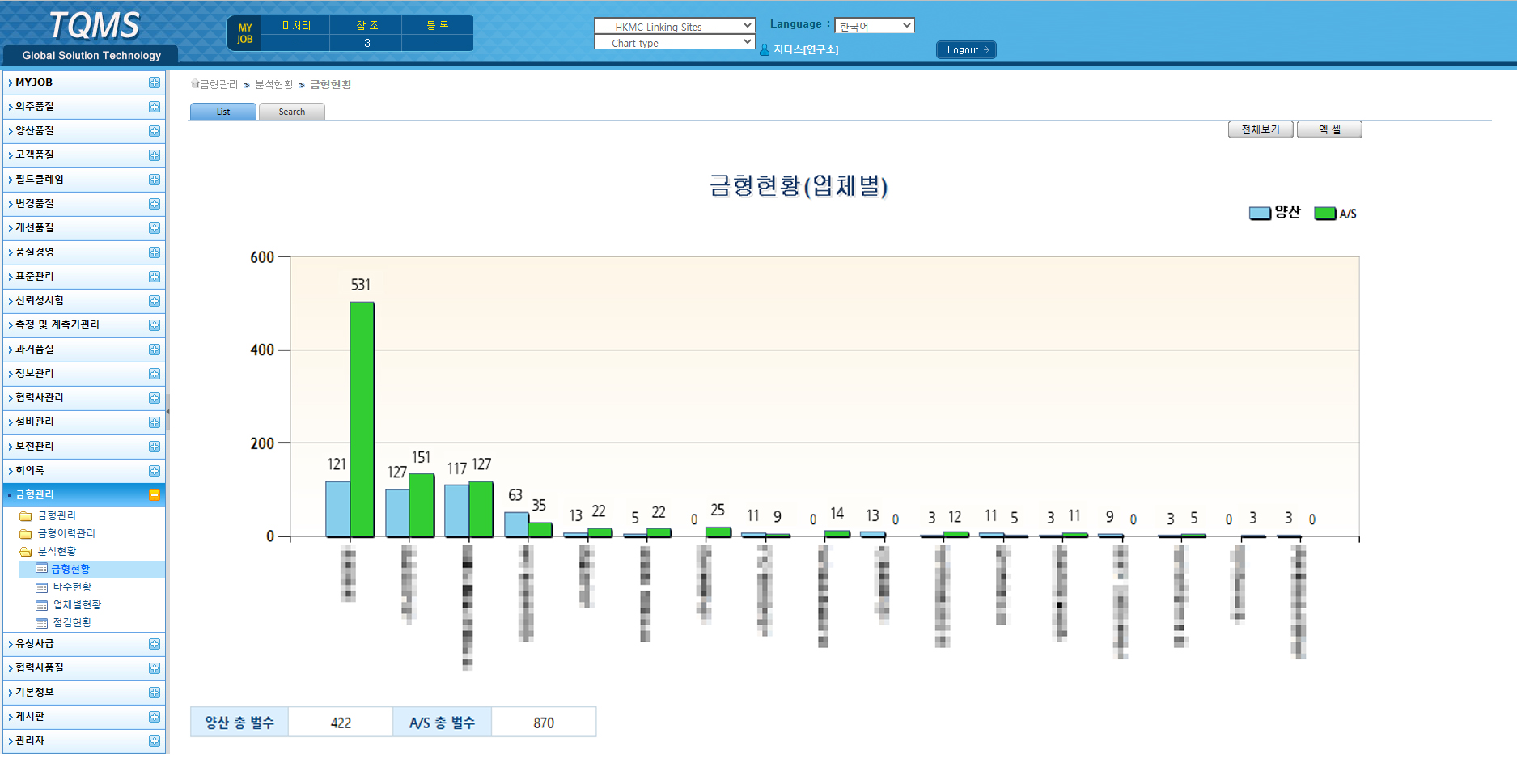Viewport: 1517px width, 784px height.
Task: Click the 참조 count value 3
Action: tap(367, 43)
